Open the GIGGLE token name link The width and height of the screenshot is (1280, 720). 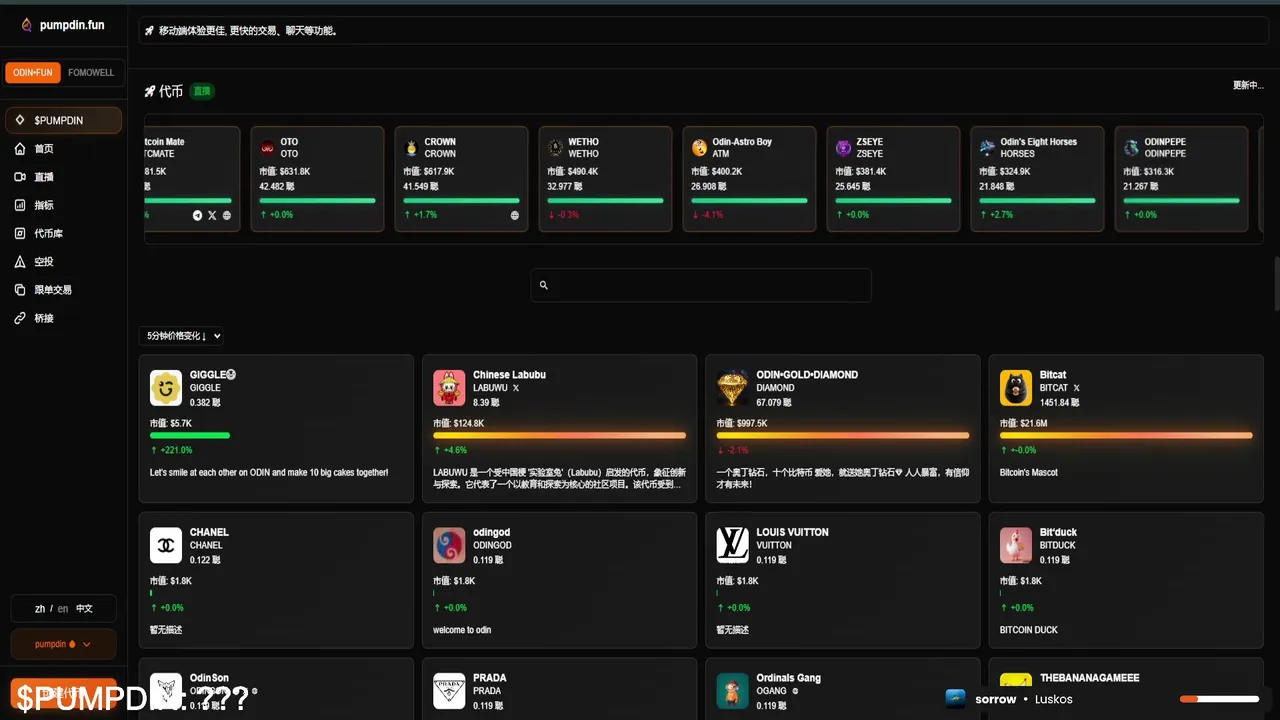coord(213,375)
